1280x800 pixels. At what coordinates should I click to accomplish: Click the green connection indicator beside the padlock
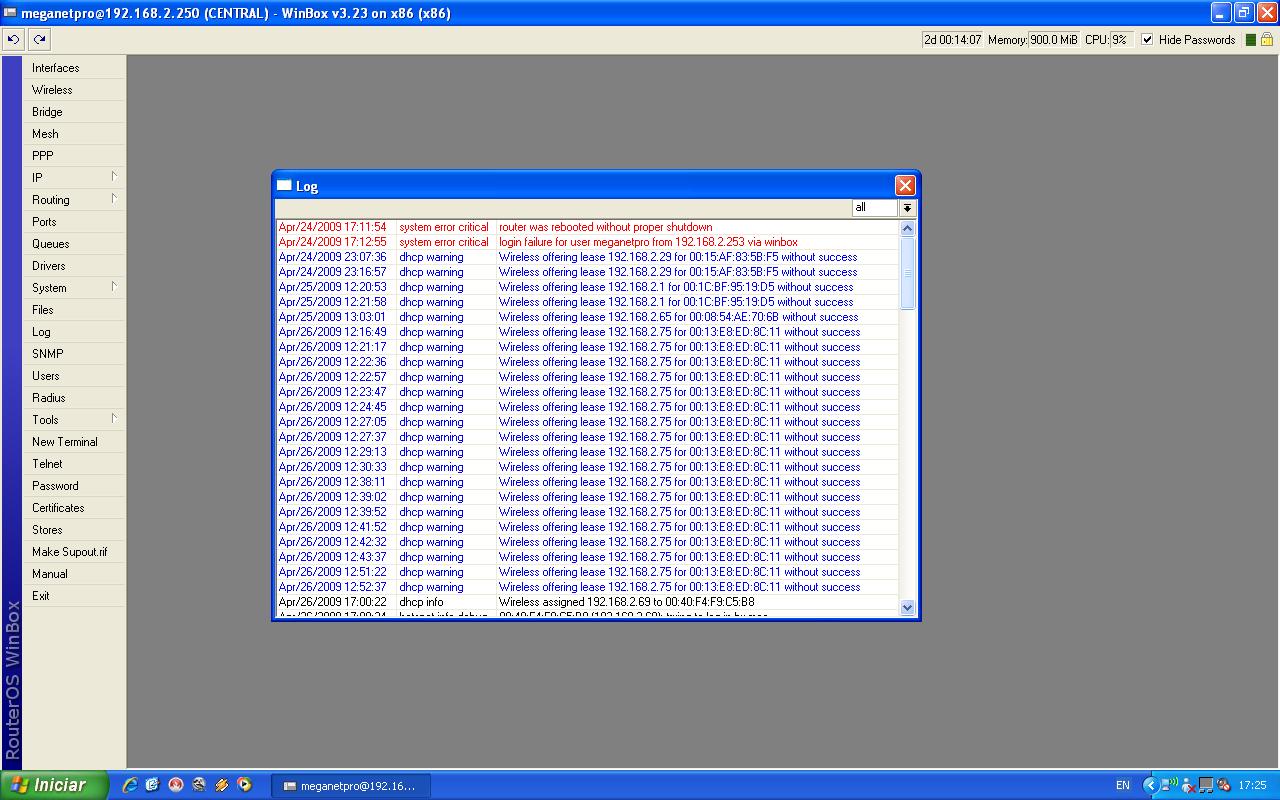(1249, 40)
